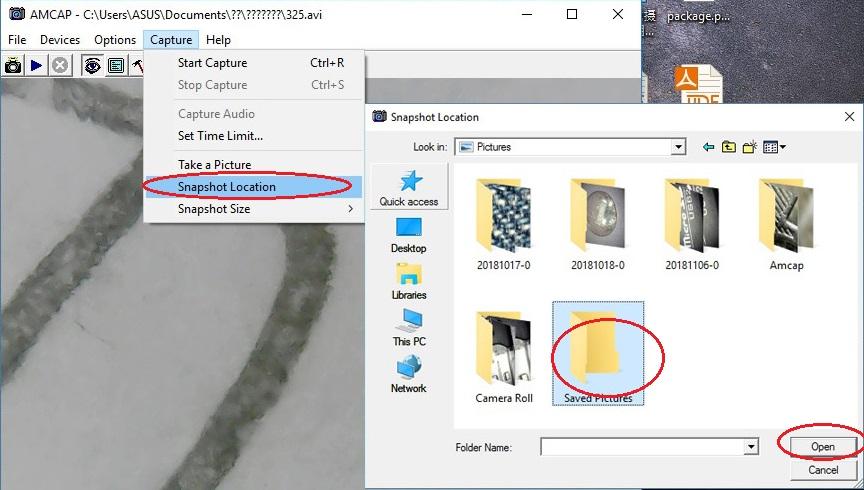The image size is (864, 490).
Task: Select the 20181018-0 folder
Action: 598,225
